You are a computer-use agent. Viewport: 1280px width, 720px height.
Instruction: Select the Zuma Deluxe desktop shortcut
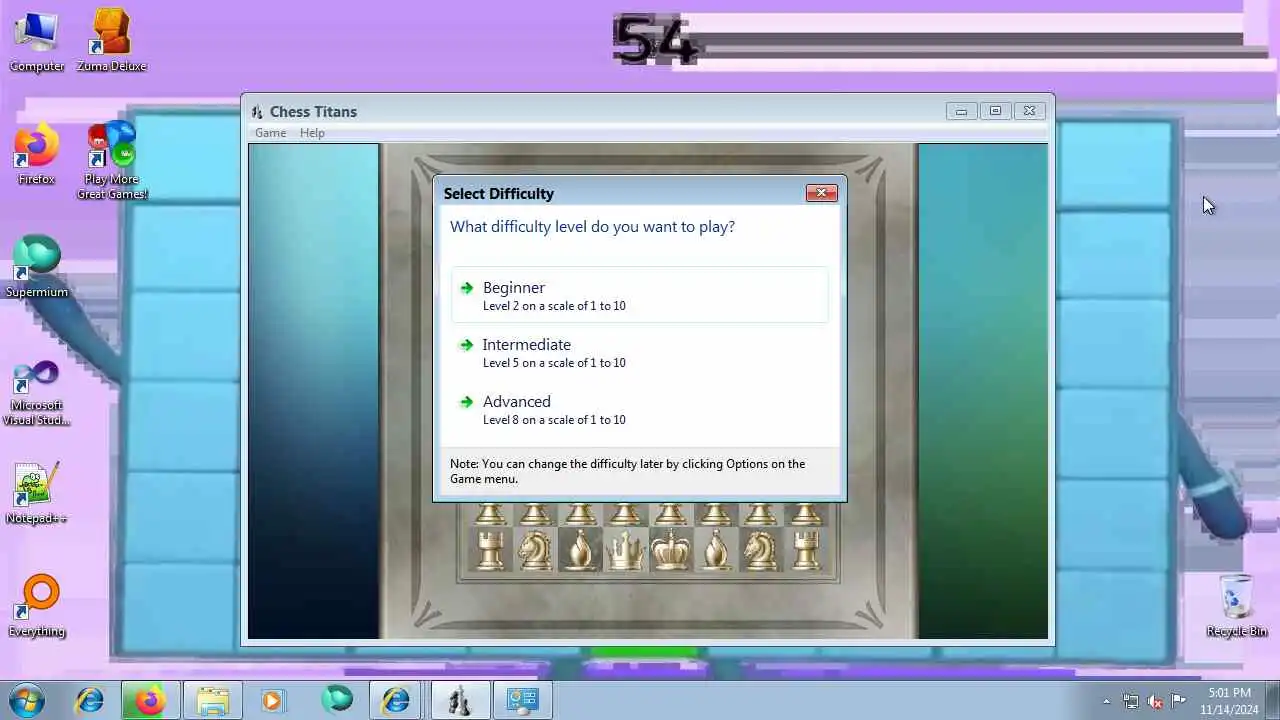111,42
